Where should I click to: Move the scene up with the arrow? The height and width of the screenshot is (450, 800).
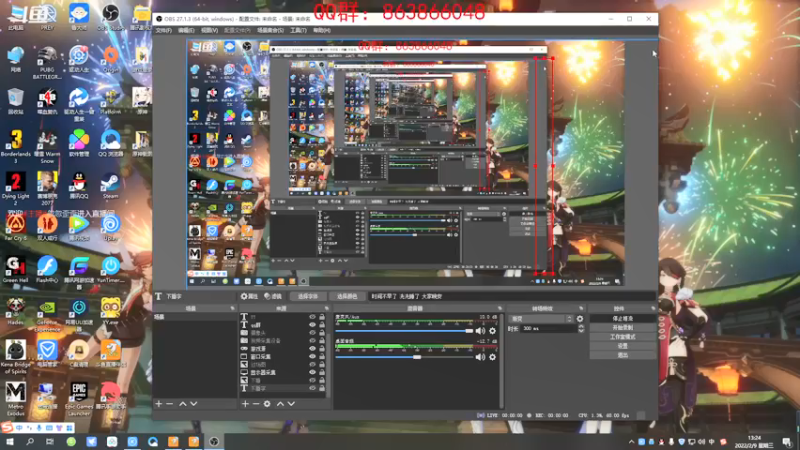(183, 404)
